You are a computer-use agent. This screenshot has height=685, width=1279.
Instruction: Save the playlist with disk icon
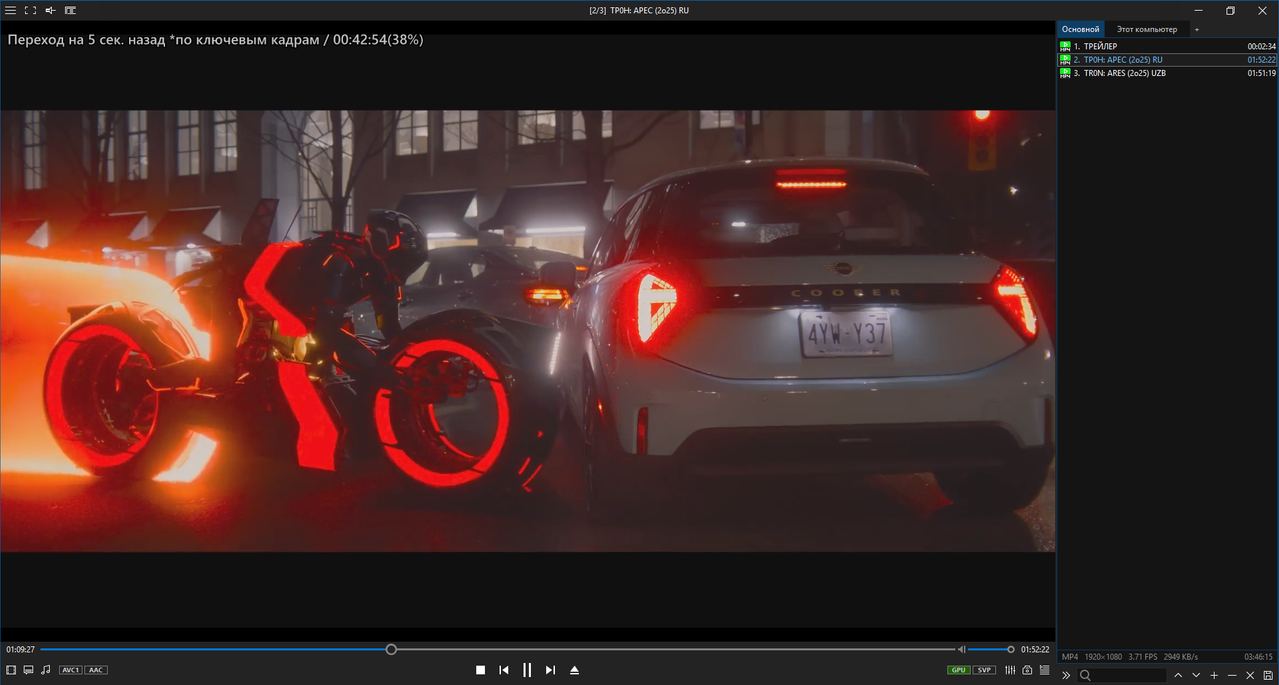[x=1268, y=676]
